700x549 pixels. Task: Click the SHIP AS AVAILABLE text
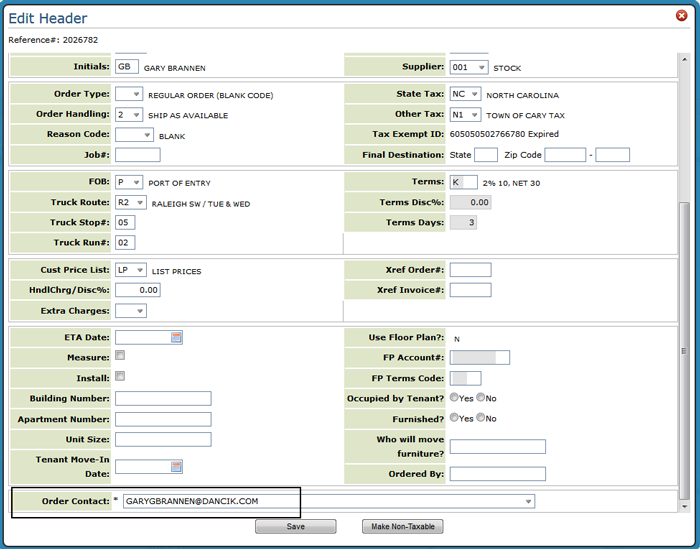(x=188, y=116)
